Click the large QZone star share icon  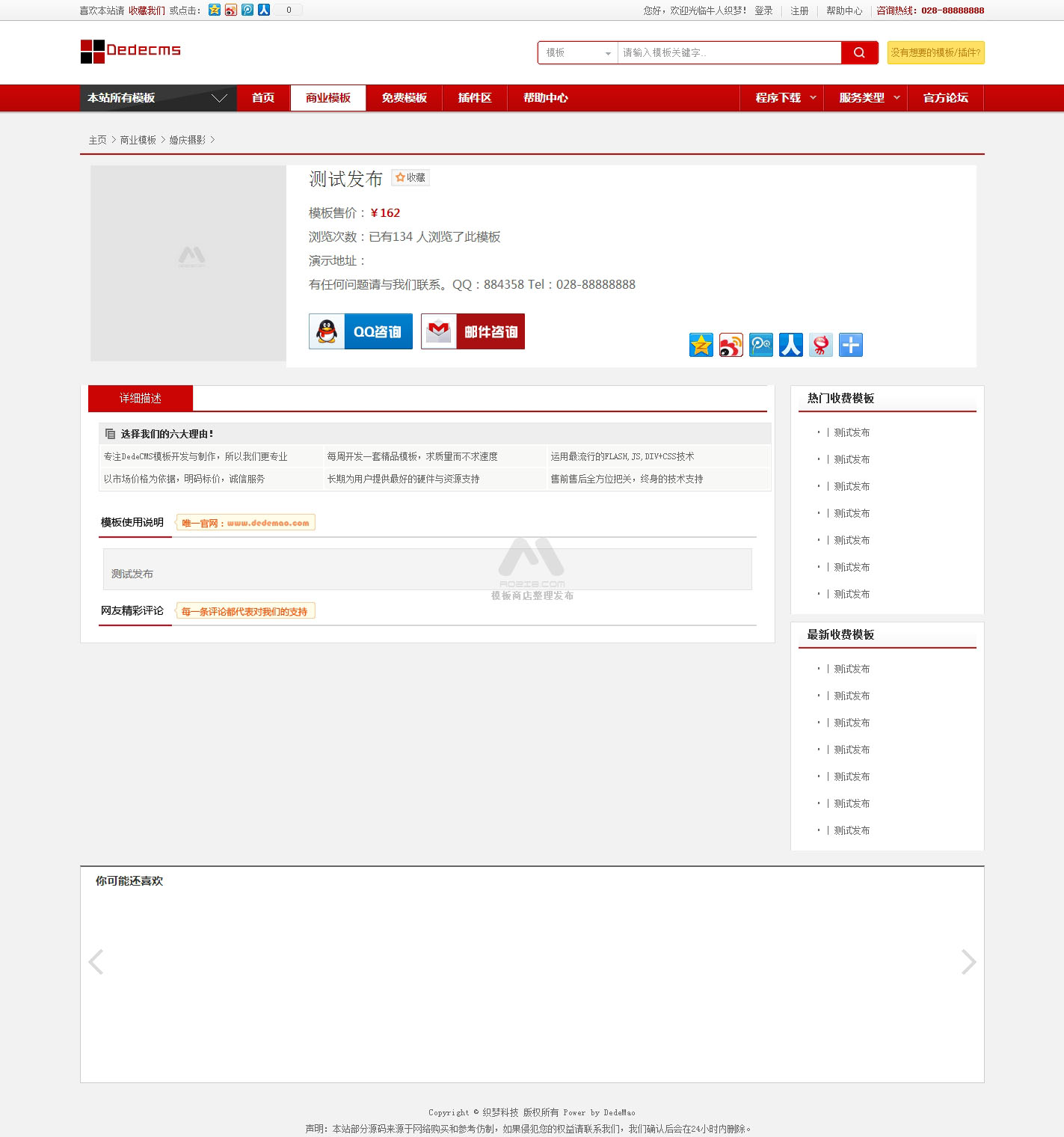coord(701,345)
